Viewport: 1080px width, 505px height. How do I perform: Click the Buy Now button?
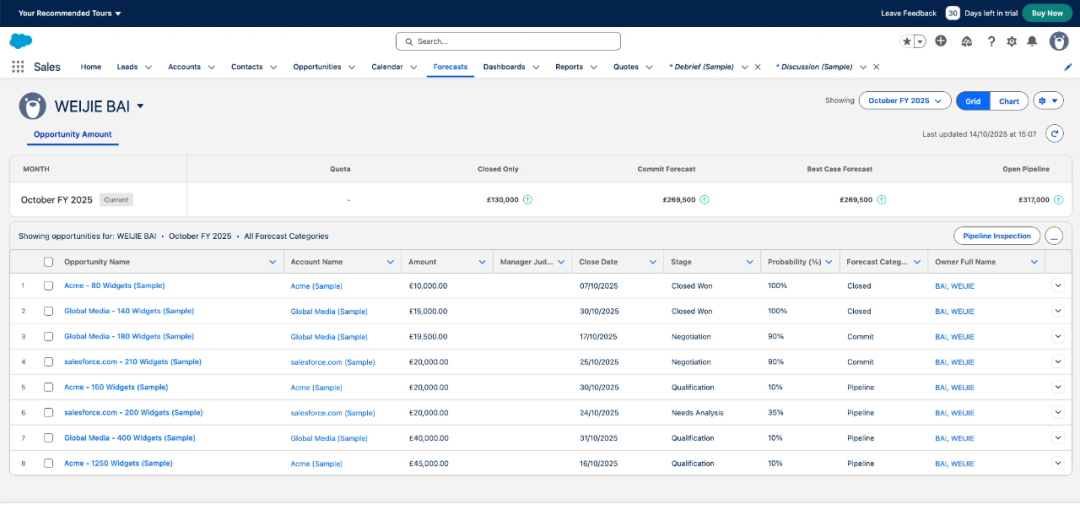[1047, 13]
